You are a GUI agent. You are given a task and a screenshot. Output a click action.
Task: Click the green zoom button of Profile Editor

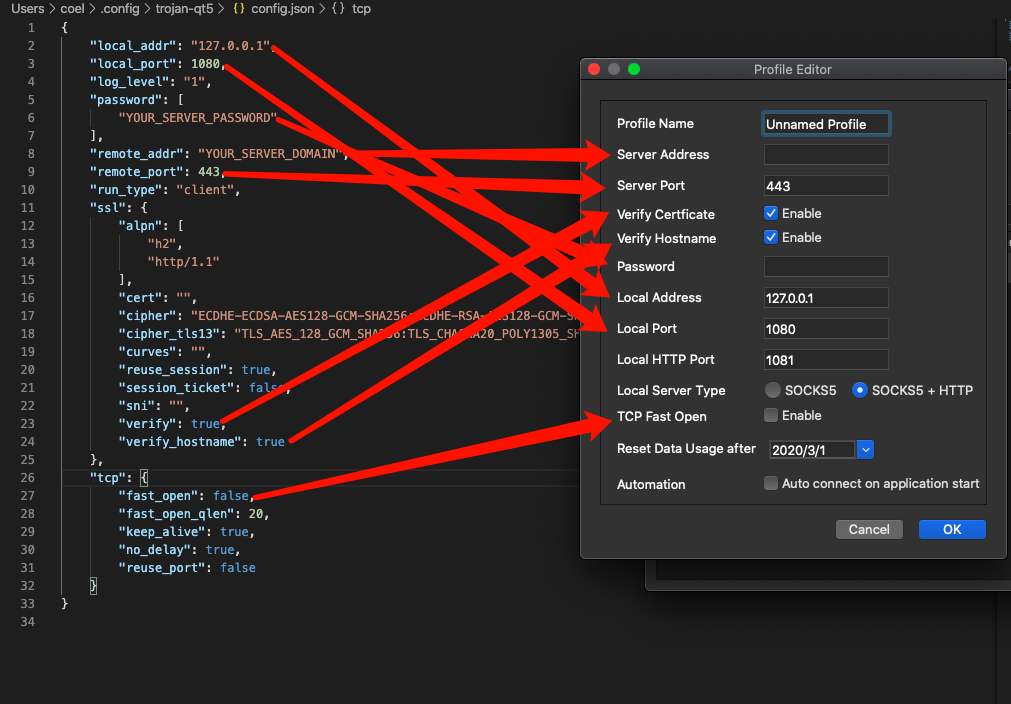coord(634,69)
